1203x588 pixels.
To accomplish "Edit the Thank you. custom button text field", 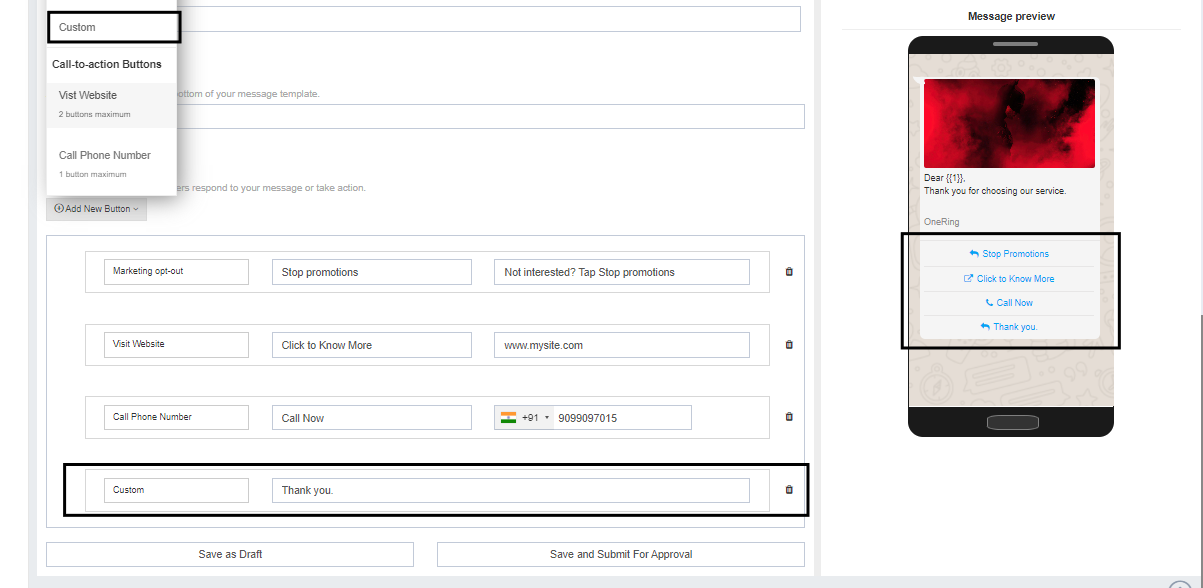I will [510, 490].
